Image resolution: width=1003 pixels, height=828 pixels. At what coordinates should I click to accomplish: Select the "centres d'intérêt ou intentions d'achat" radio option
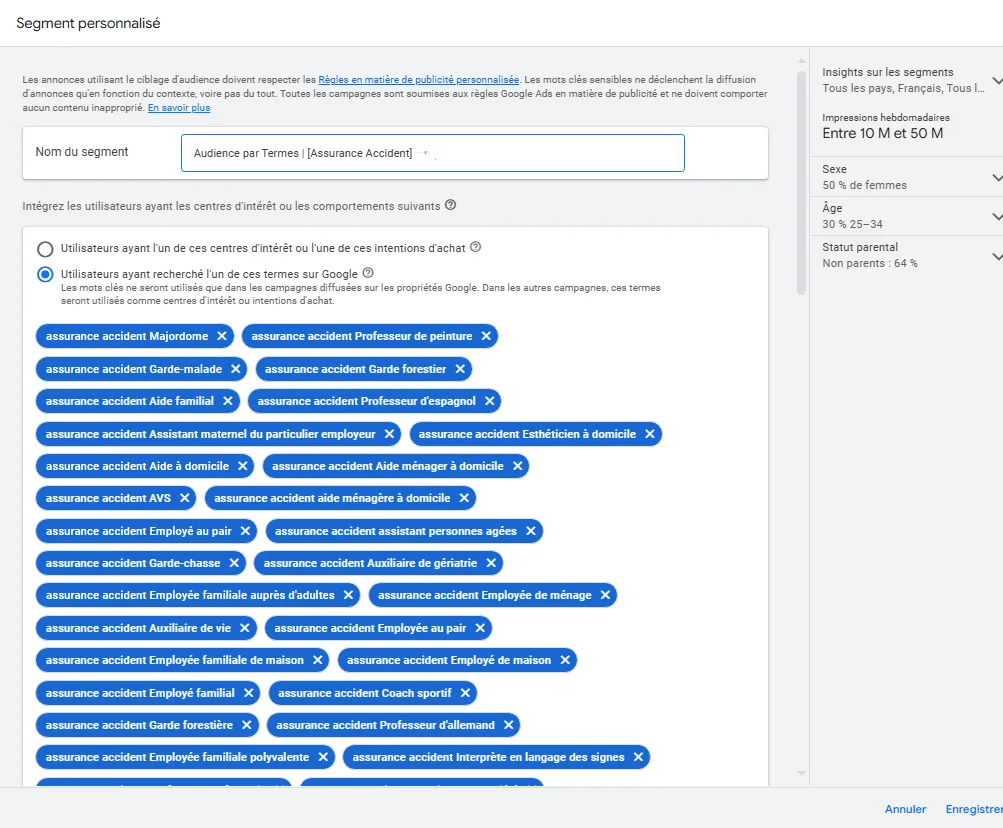tap(42, 249)
